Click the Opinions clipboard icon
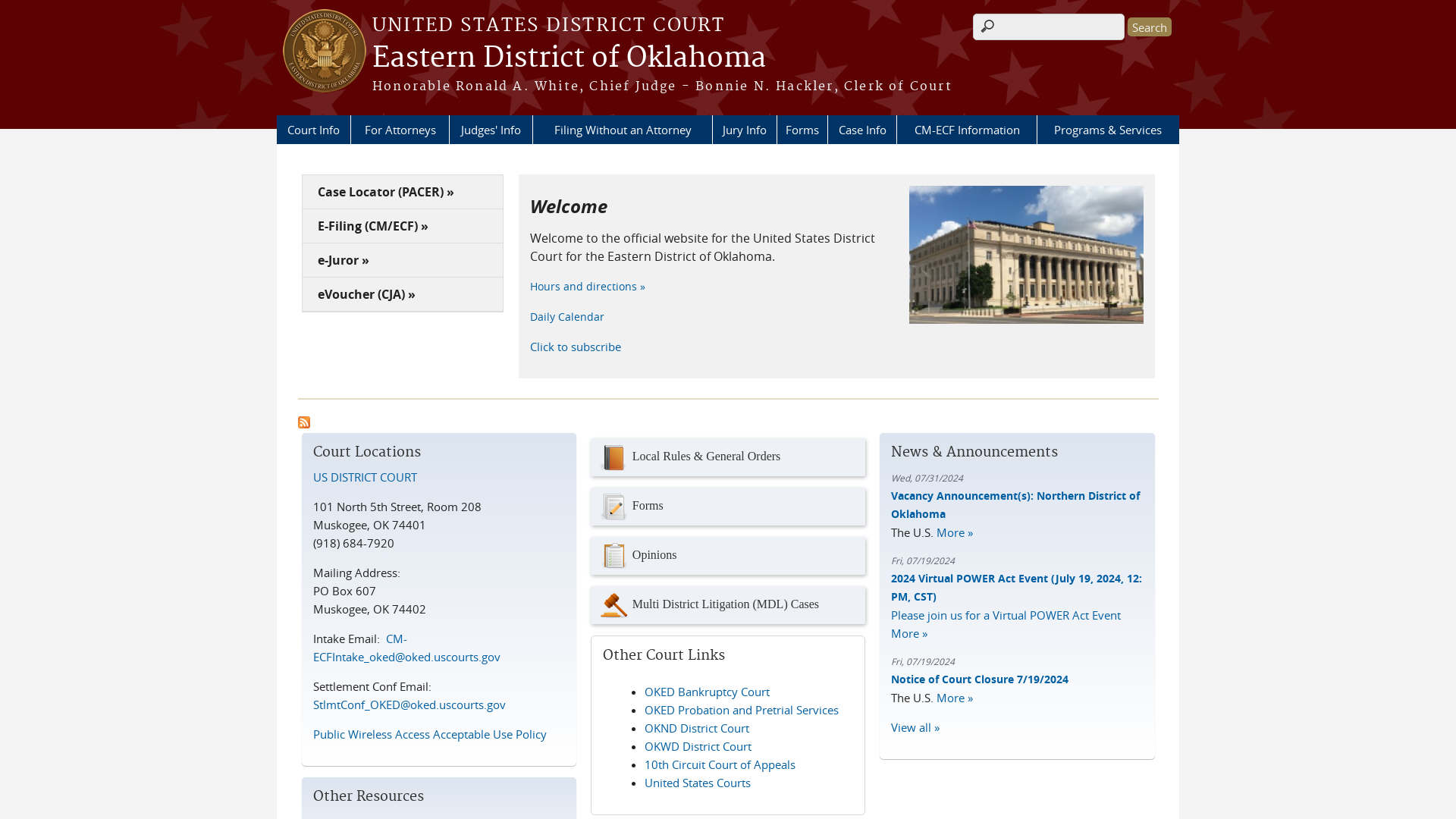This screenshot has height=819, width=1456. click(613, 556)
